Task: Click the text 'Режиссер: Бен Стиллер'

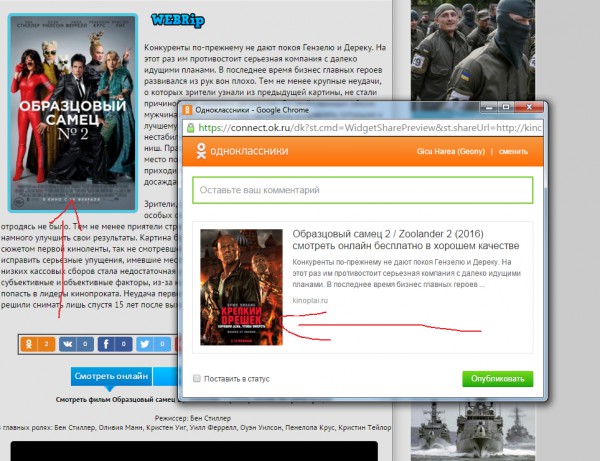Action: 192,418
